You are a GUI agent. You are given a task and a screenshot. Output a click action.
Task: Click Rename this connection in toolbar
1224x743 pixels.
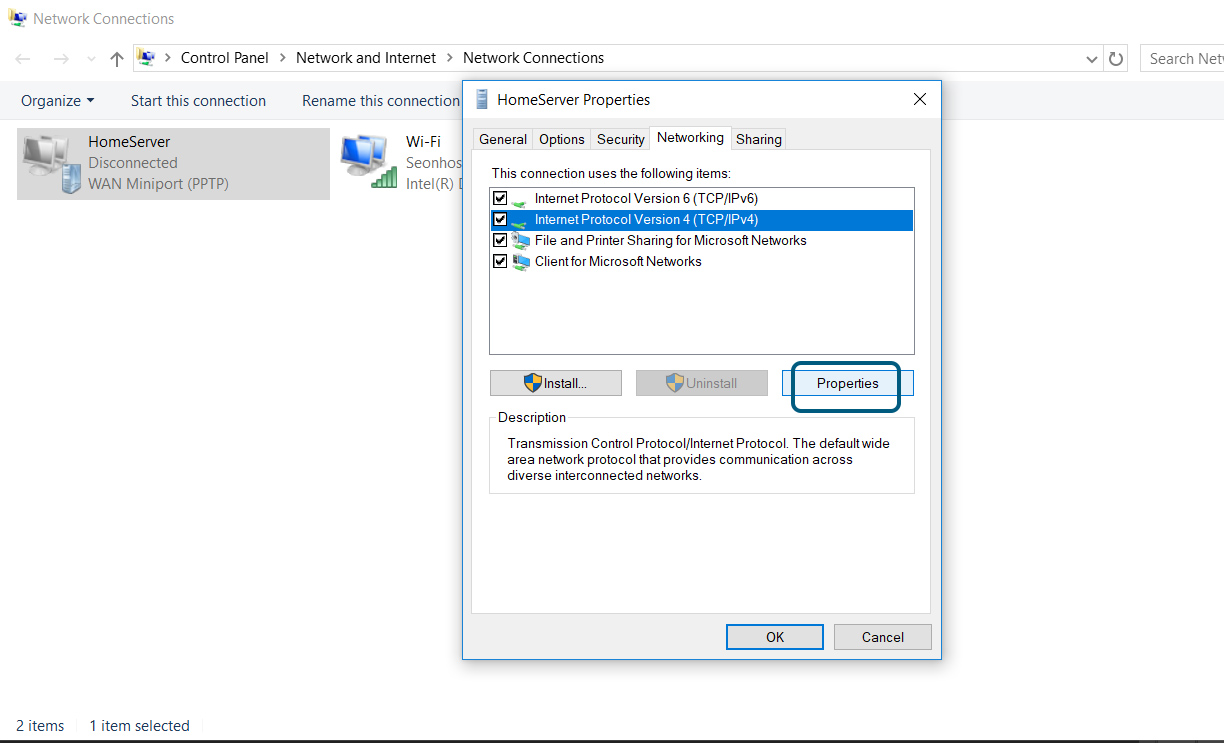tap(381, 101)
